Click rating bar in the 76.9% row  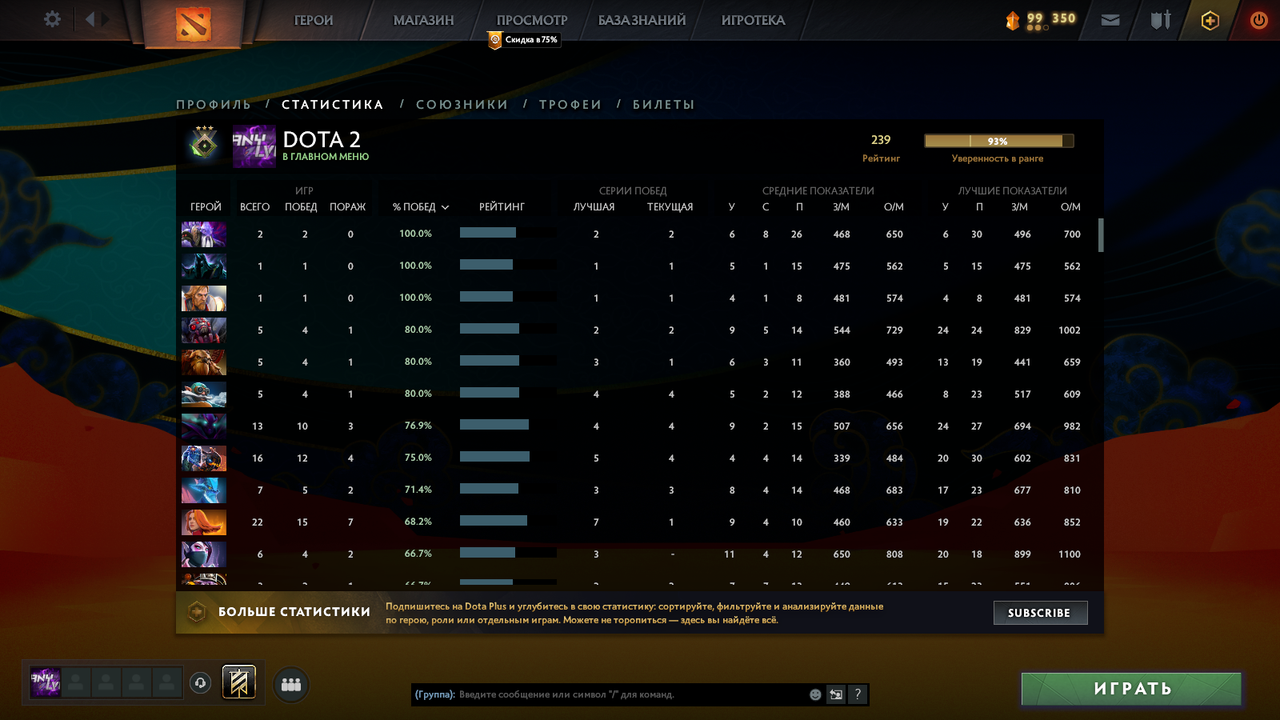(x=508, y=425)
